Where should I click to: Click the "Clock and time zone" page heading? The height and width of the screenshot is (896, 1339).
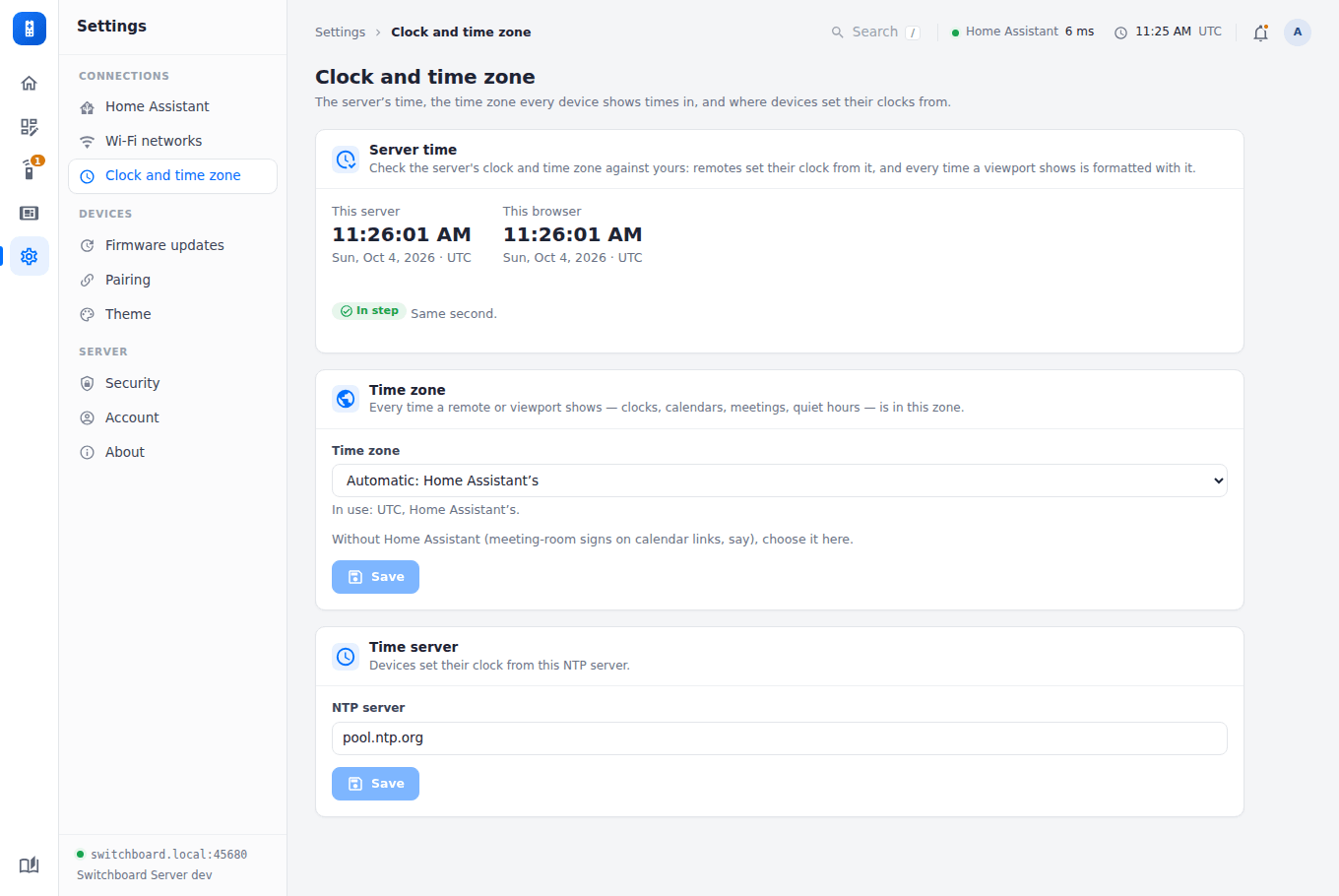(425, 77)
